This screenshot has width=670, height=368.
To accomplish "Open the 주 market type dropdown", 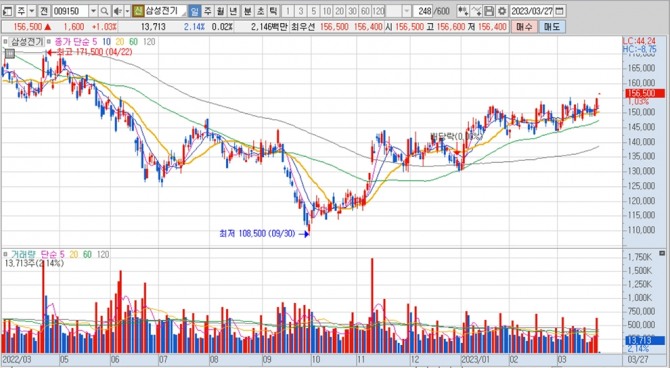I will [32, 11].
